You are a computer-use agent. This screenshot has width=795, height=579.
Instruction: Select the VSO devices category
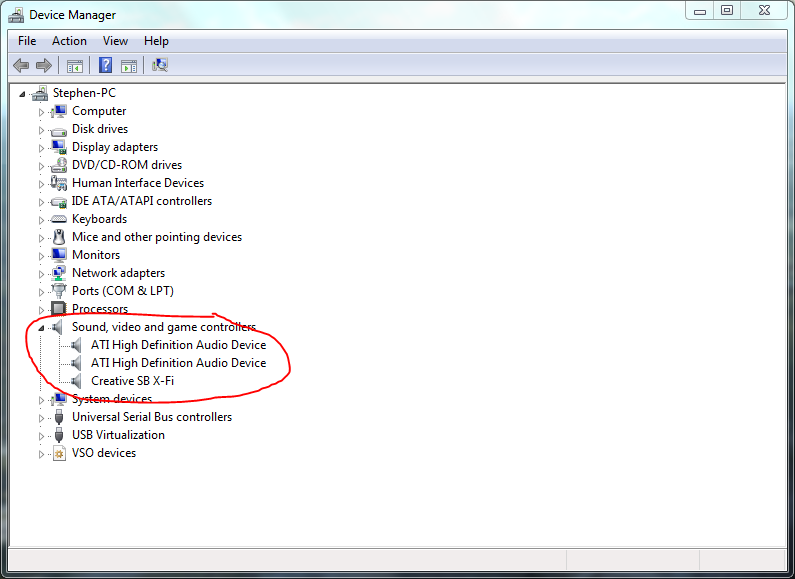tap(103, 453)
